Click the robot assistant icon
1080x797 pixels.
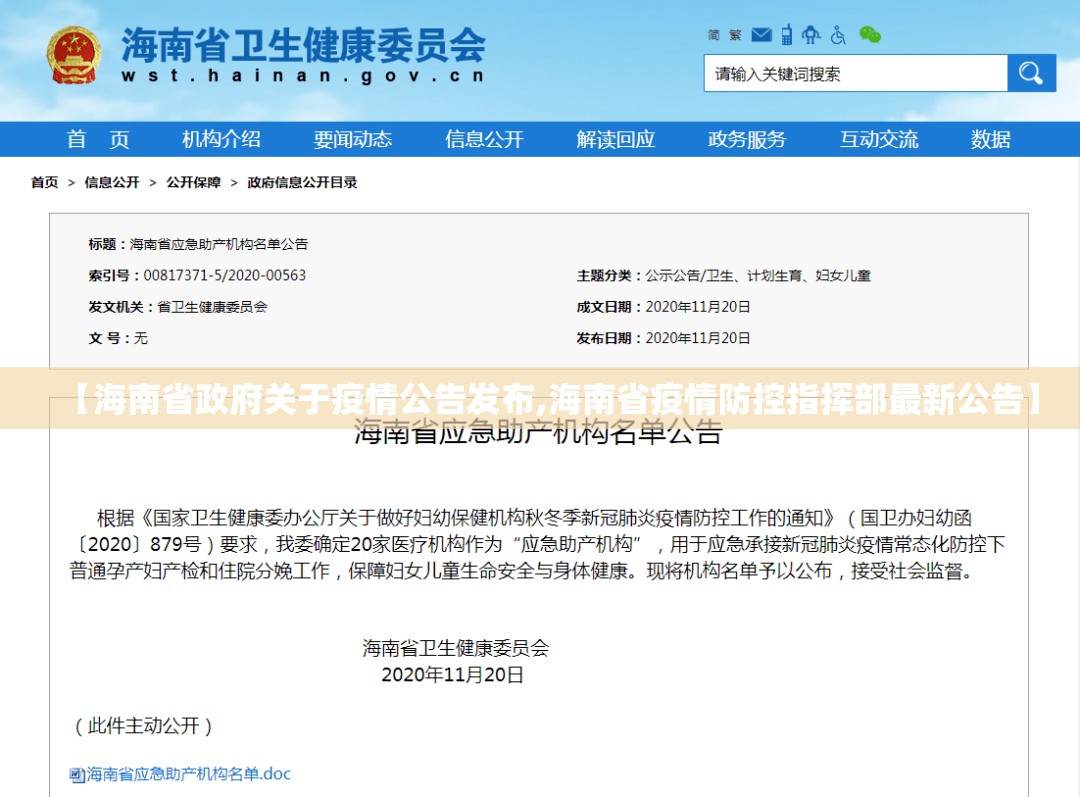click(811, 35)
